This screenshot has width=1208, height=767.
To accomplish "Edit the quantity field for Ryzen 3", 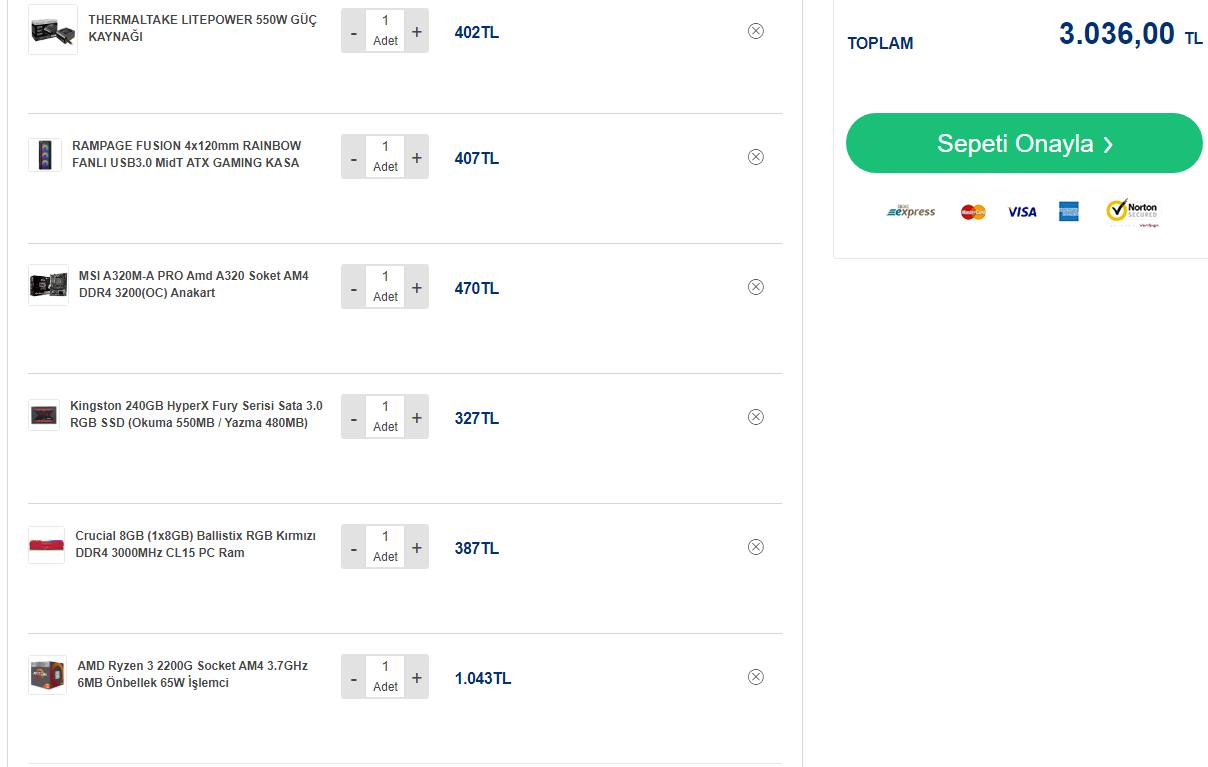I will pos(385,666).
